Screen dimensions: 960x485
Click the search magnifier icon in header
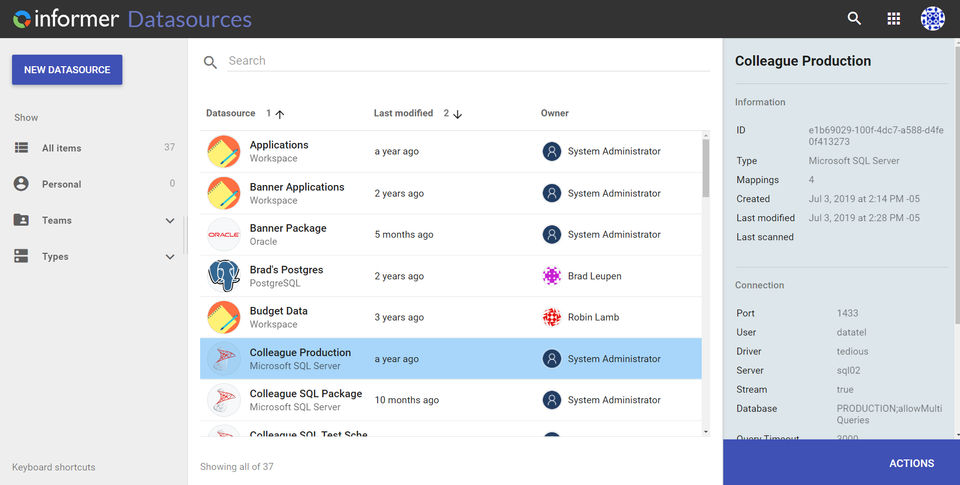[854, 19]
